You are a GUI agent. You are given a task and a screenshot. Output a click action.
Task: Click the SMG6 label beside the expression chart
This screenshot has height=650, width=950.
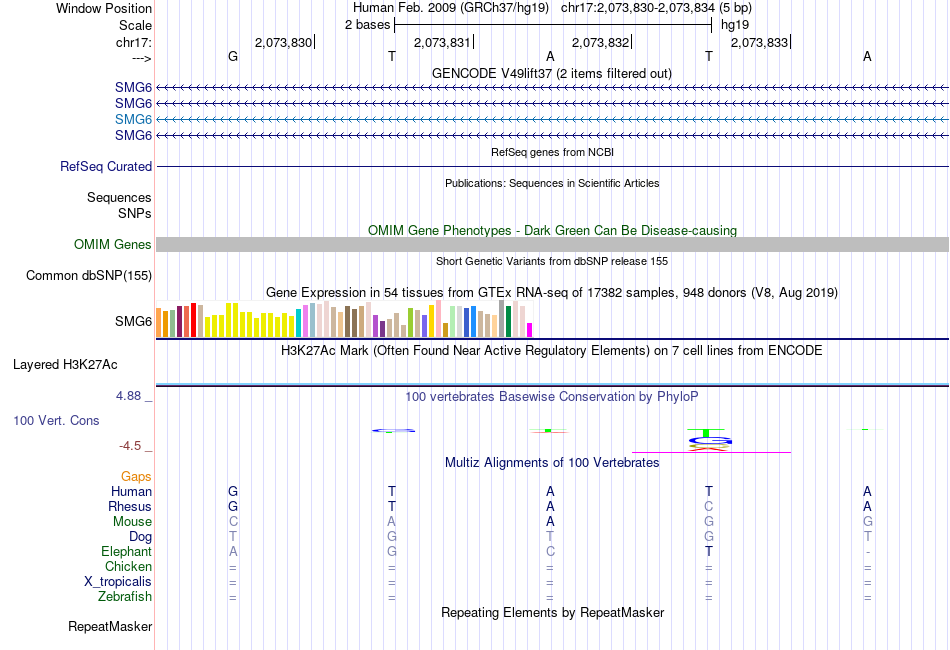[x=133, y=321]
